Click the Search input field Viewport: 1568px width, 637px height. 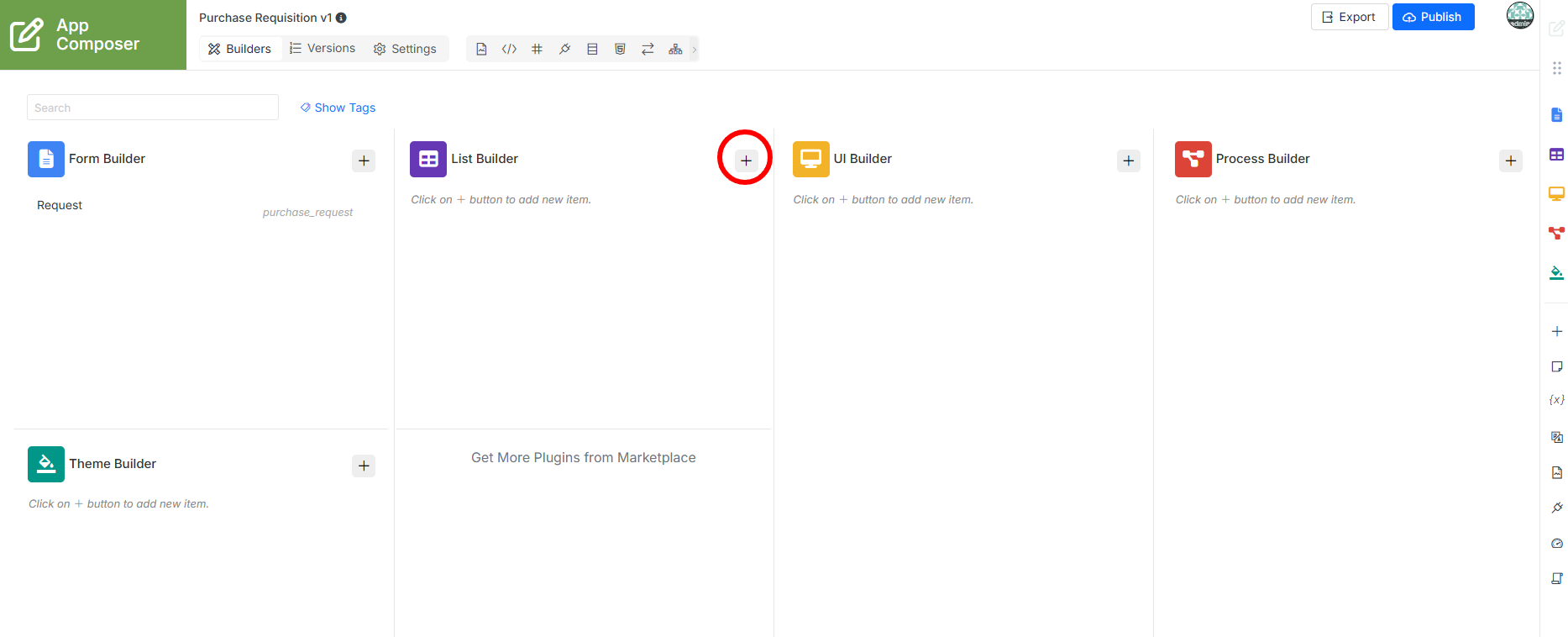tap(153, 108)
